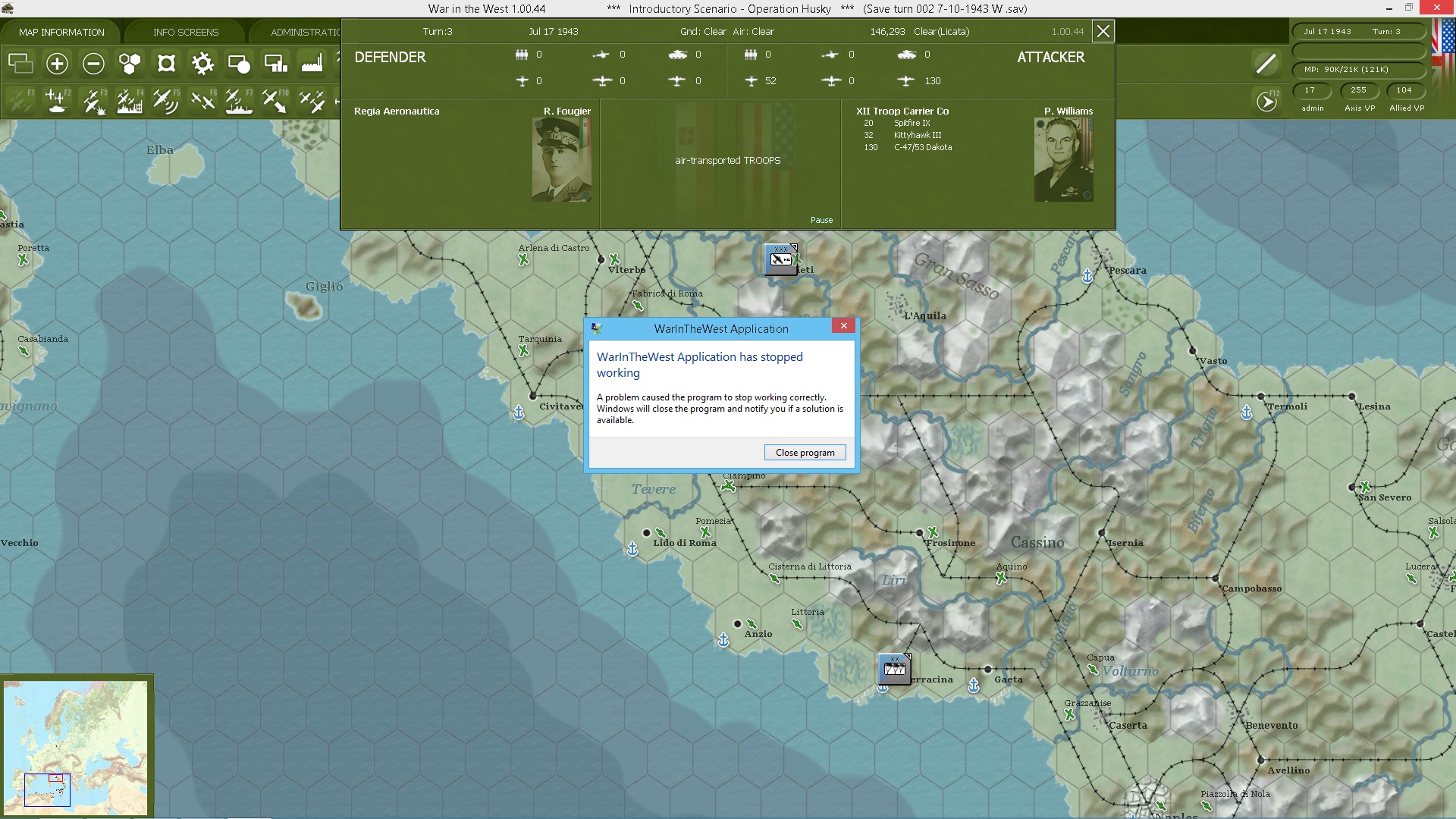Click the port anchor near Pescara
1456x819 pixels.
[1087, 275]
